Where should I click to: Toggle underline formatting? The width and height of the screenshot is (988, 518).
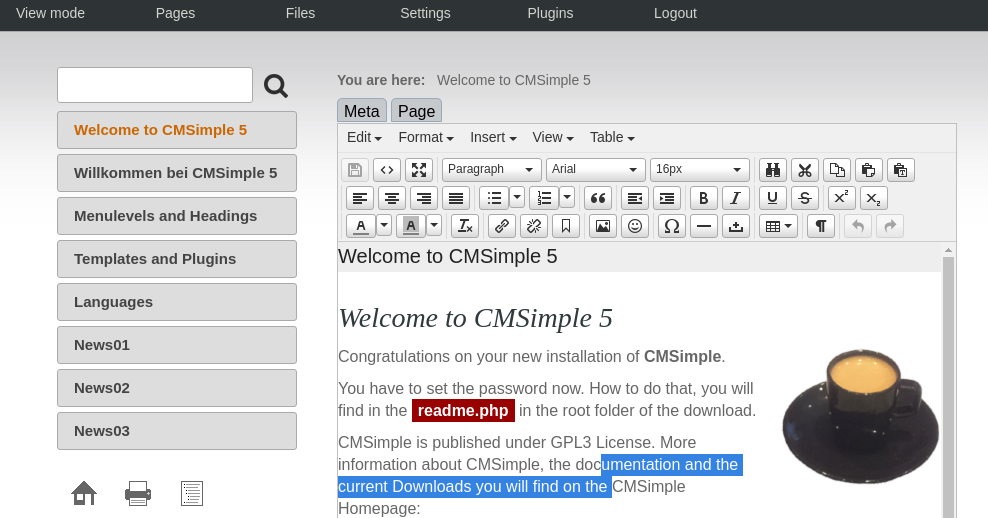point(773,198)
